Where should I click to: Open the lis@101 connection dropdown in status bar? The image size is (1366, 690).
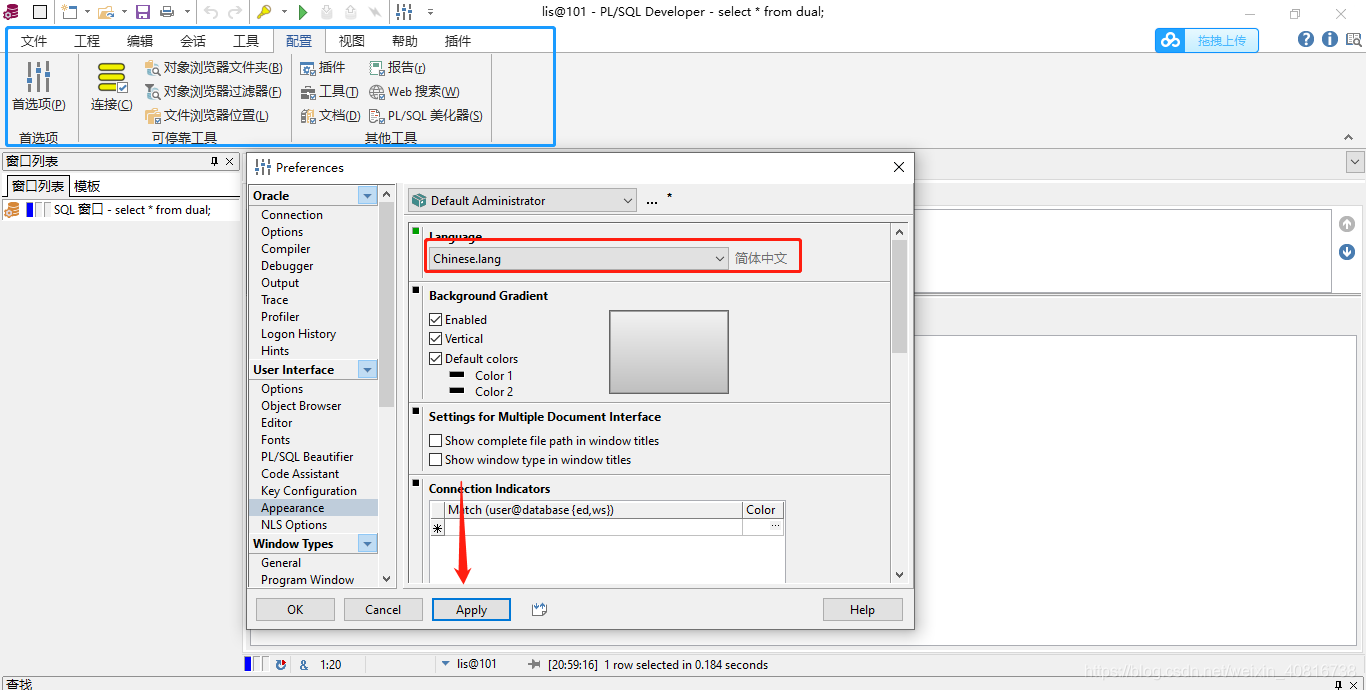(x=446, y=664)
